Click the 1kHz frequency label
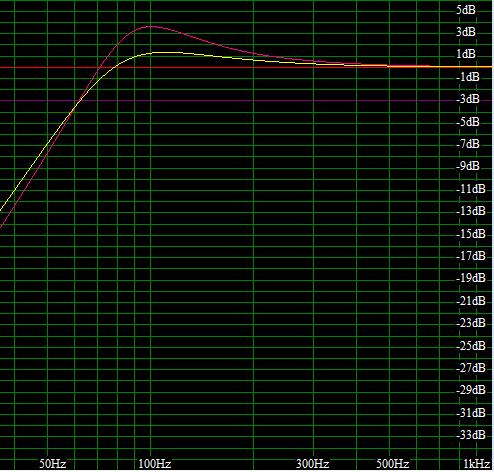This screenshot has width=494, height=472. pos(477,464)
